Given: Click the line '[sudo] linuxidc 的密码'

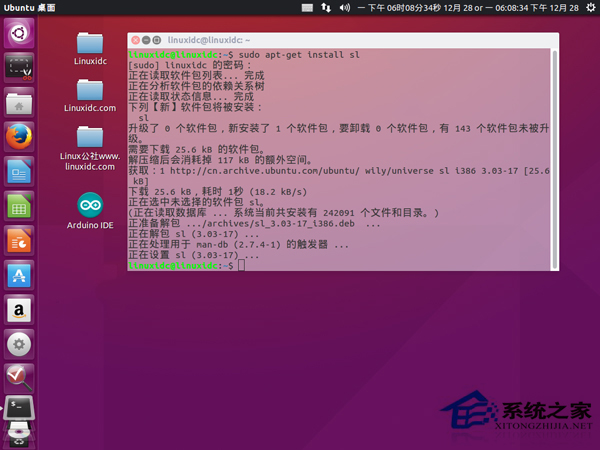Looking at the screenshot, I should pyautogui.click(x=190, y=65).
